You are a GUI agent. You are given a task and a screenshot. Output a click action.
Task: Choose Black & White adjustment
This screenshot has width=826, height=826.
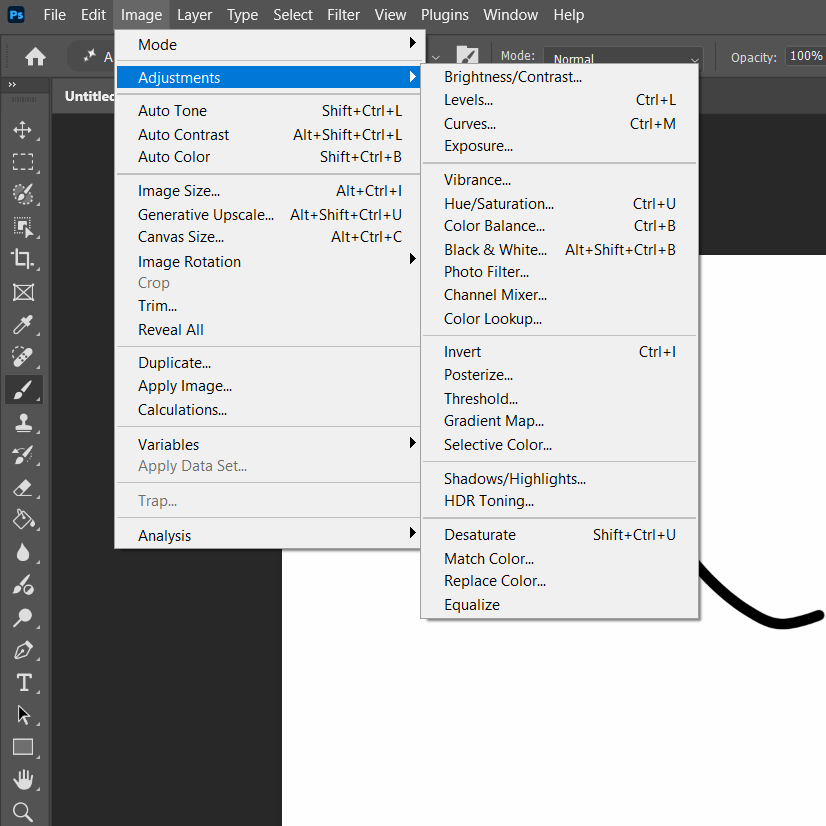[559, 249]
